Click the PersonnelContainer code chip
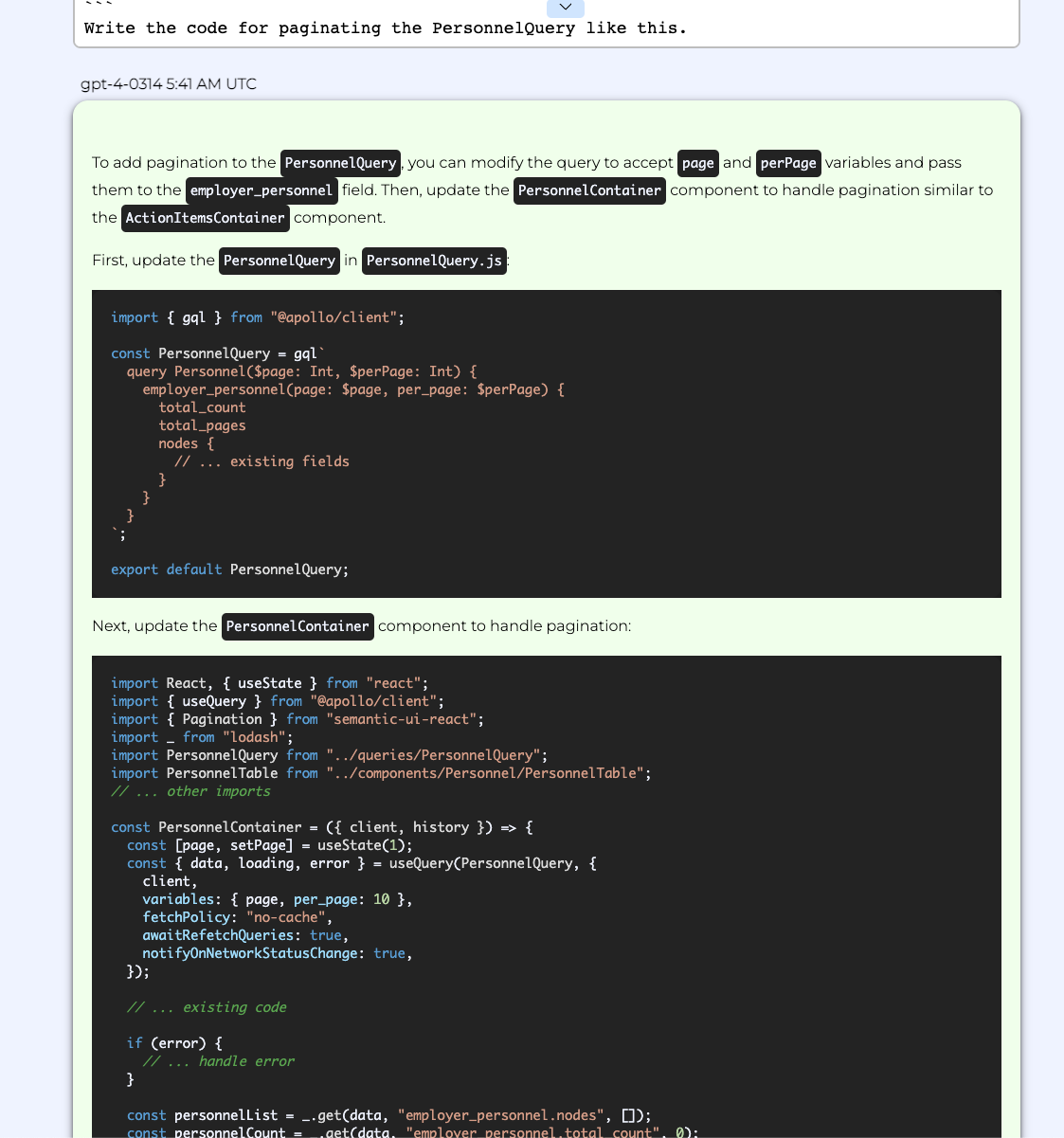The width and height of the screenshot is (1064, 1138). pos(589,190)
